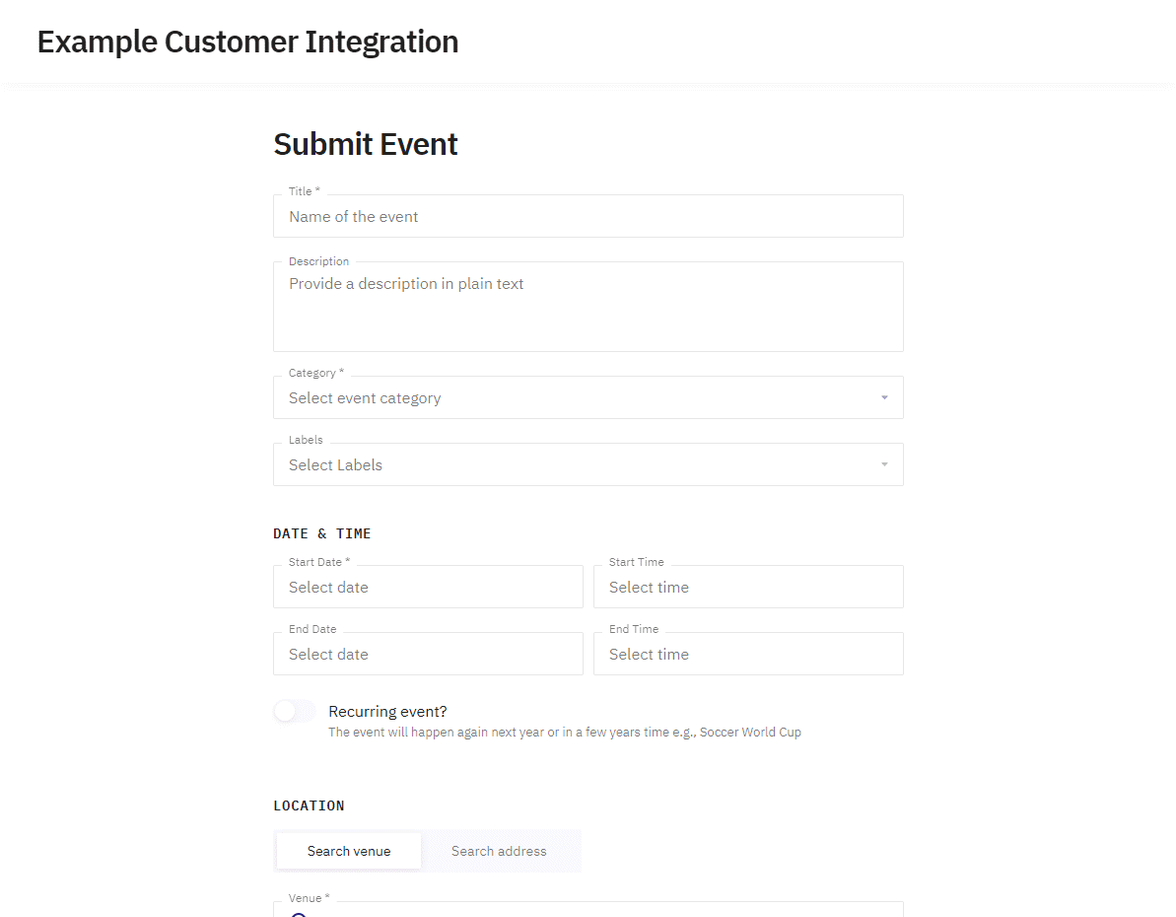Open the Category dropdown caret icon
The height and width of the screenshot is (917, 1176).
point(884,397)
